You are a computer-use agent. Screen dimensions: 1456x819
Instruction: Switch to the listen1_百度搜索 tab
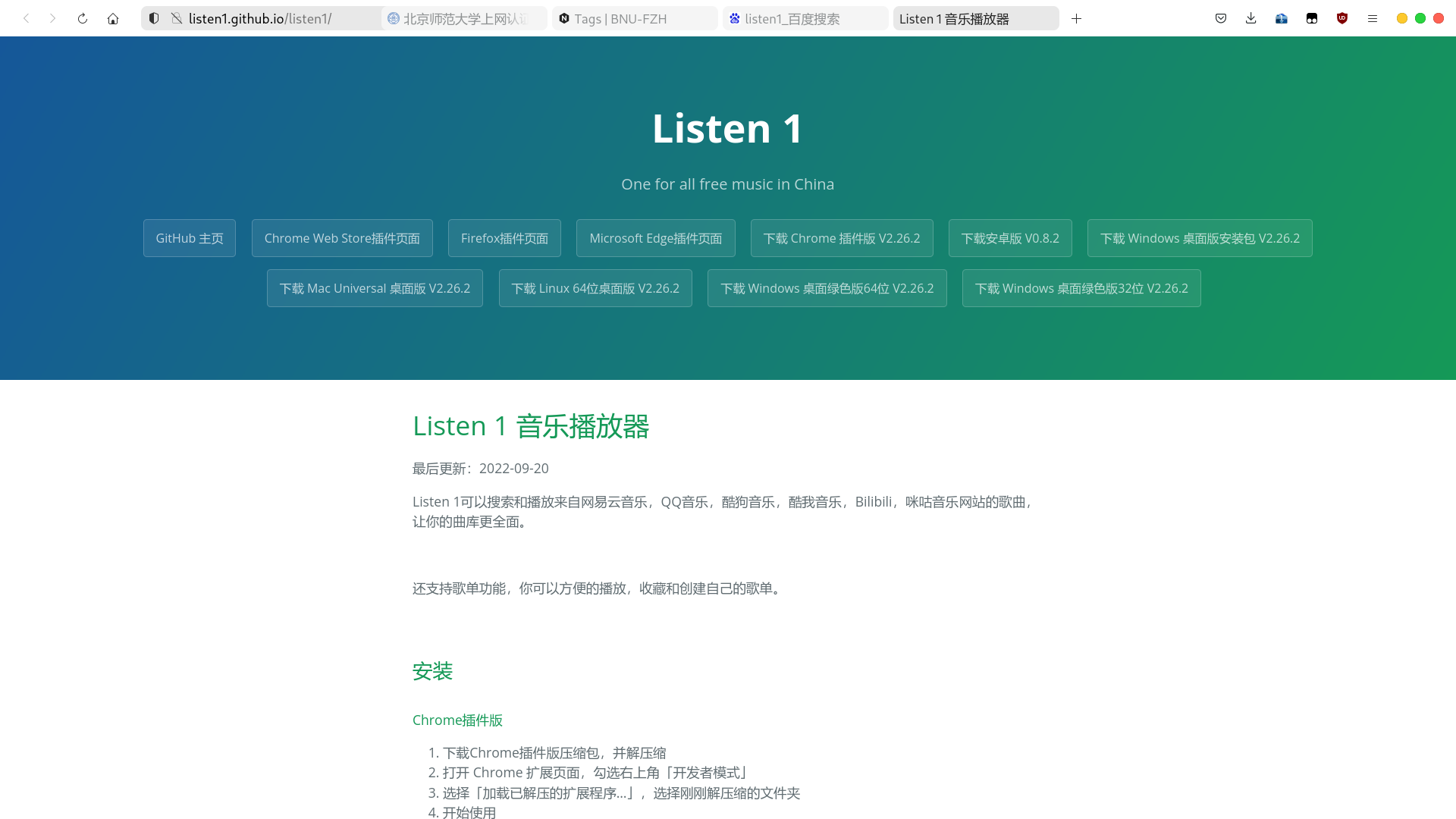(x=805, y=18)
